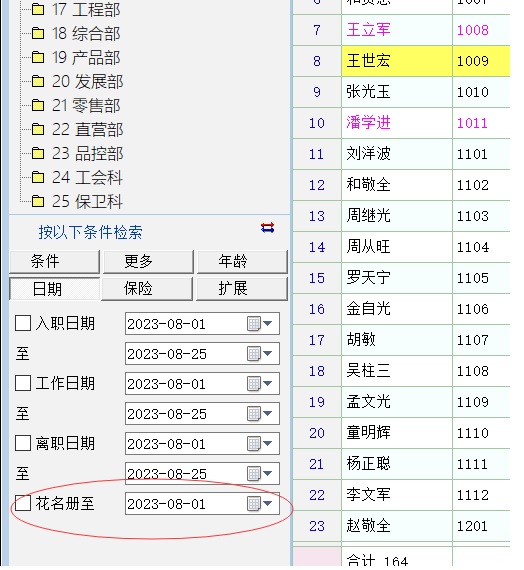Select folder icon of 20 发展部
Viewport: 524px width, 570px height.
click(38, 81)
